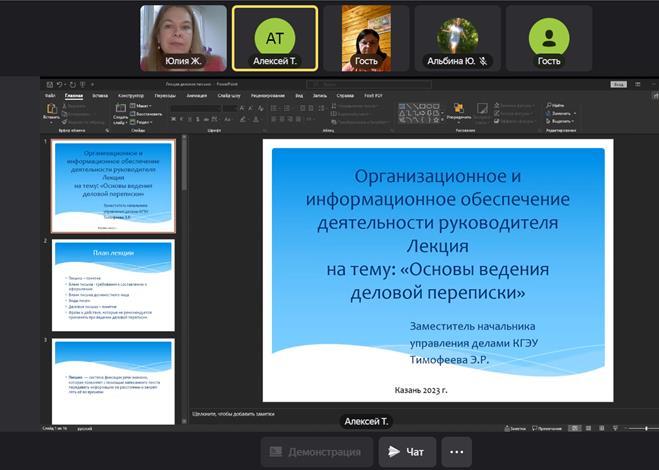This screenshot has width=659, height=470.
Task: Open the Конструктор ribbon tab
Action: tap(130, 95)
